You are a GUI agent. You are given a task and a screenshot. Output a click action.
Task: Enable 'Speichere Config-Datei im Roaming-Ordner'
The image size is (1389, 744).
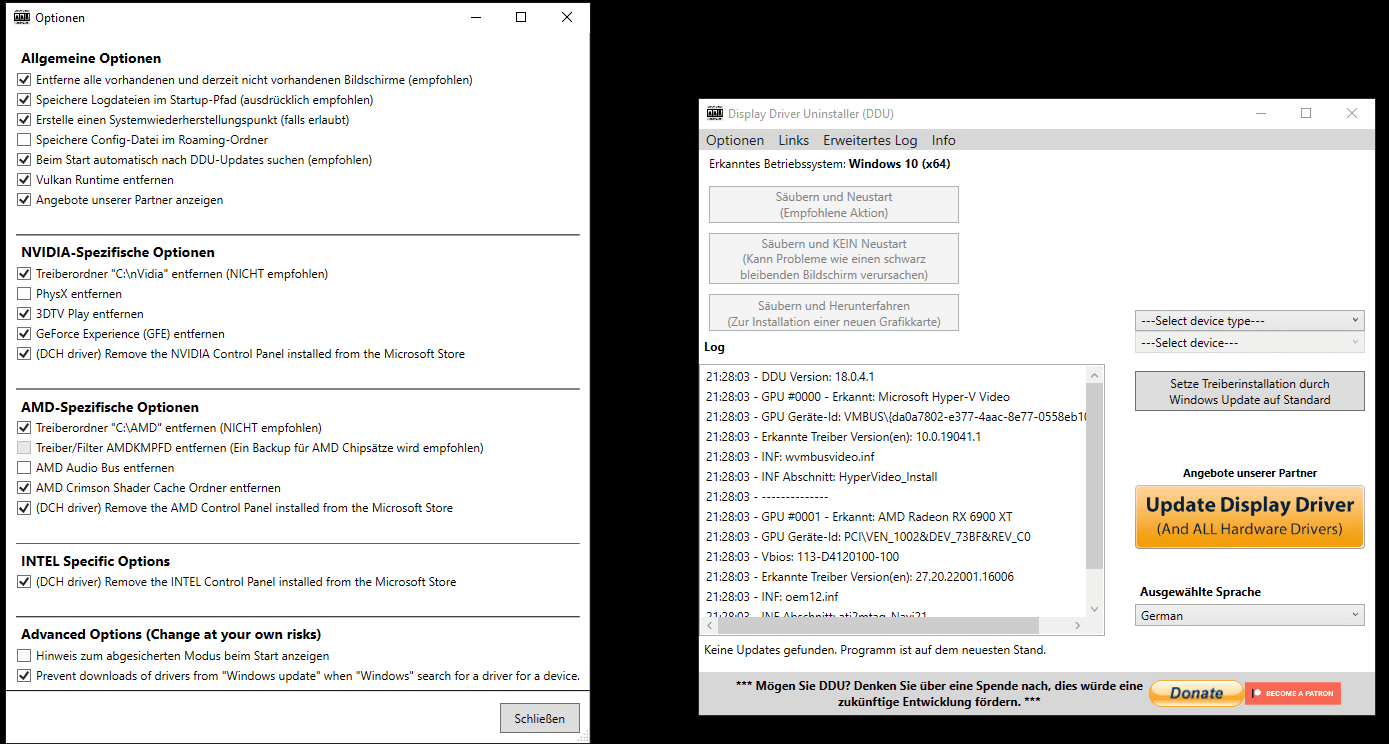tap(24, 140)
